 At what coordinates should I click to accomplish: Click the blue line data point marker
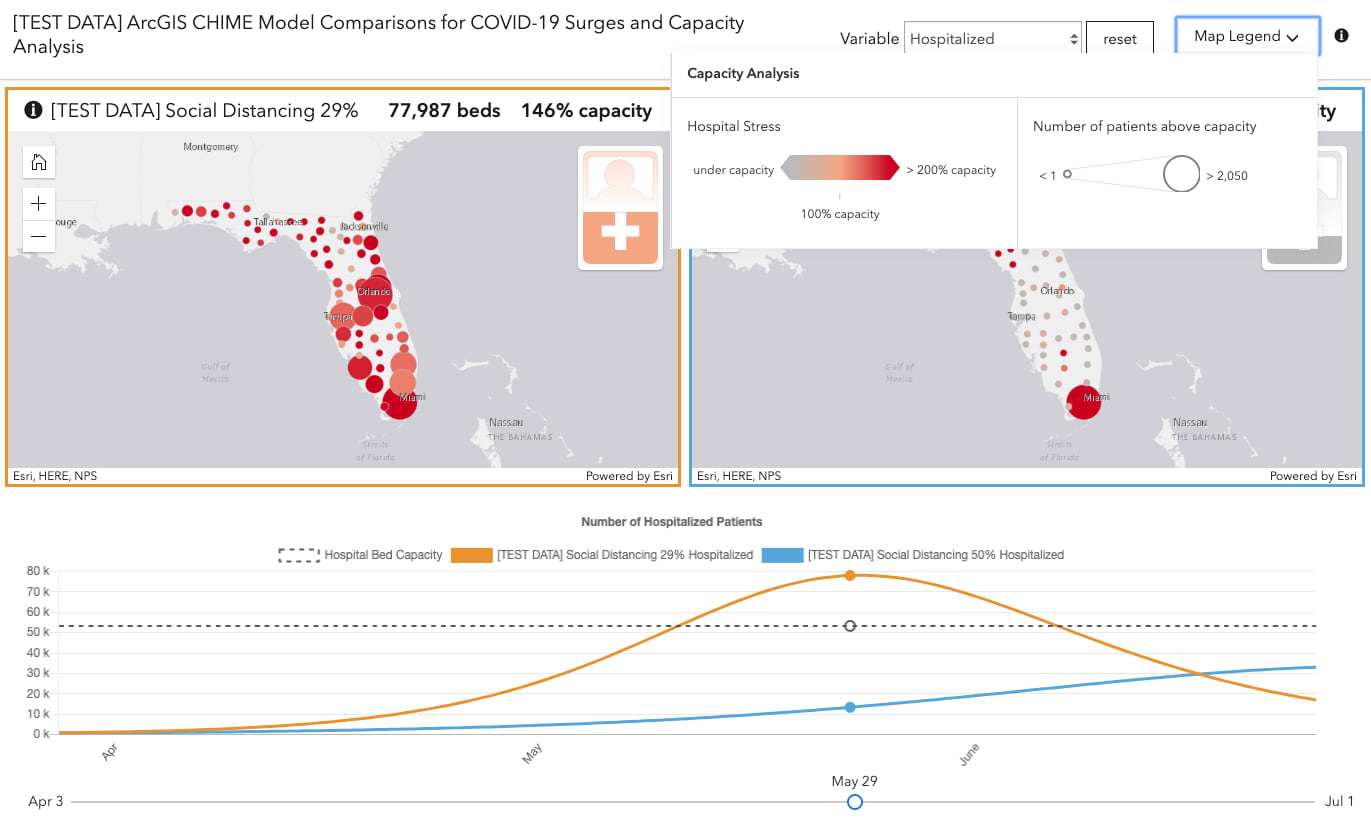(850, 707)
